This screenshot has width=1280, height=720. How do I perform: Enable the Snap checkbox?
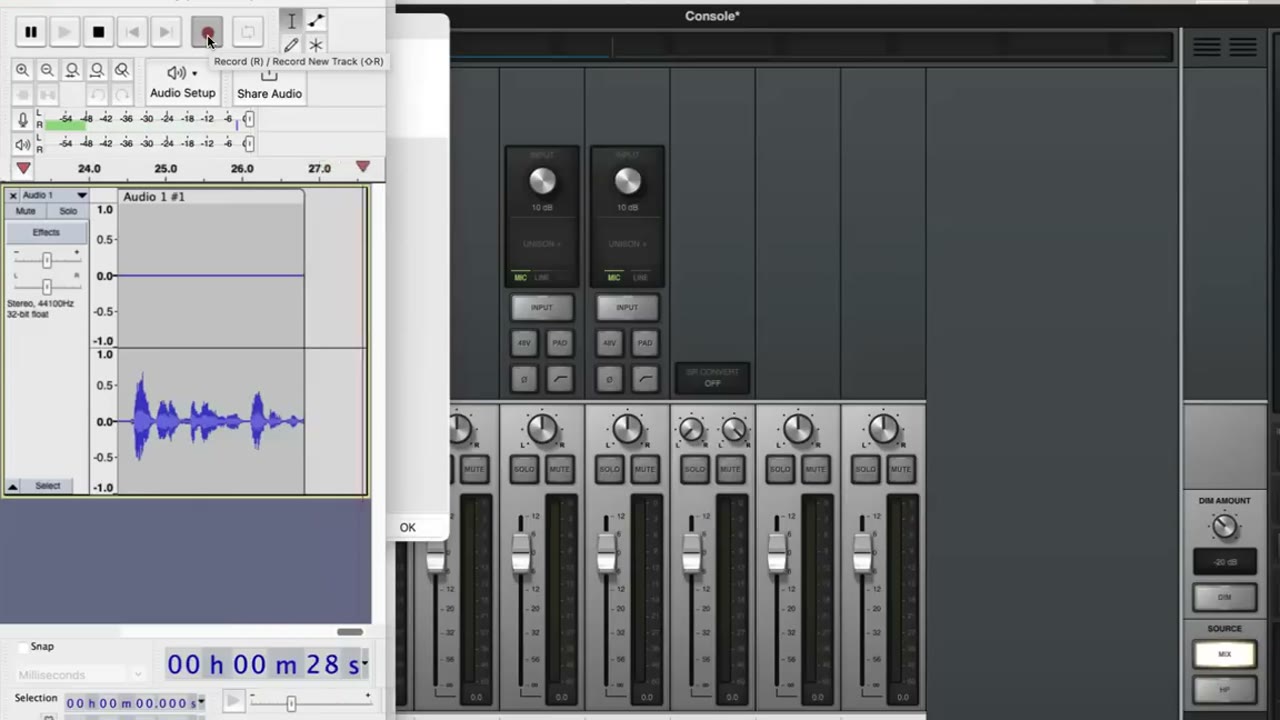pos(24,647)
